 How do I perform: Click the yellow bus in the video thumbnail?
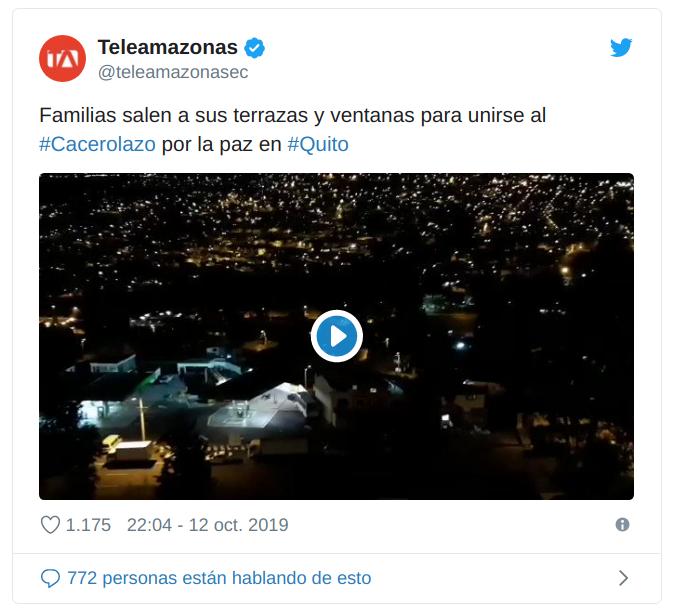pos(111,442)
